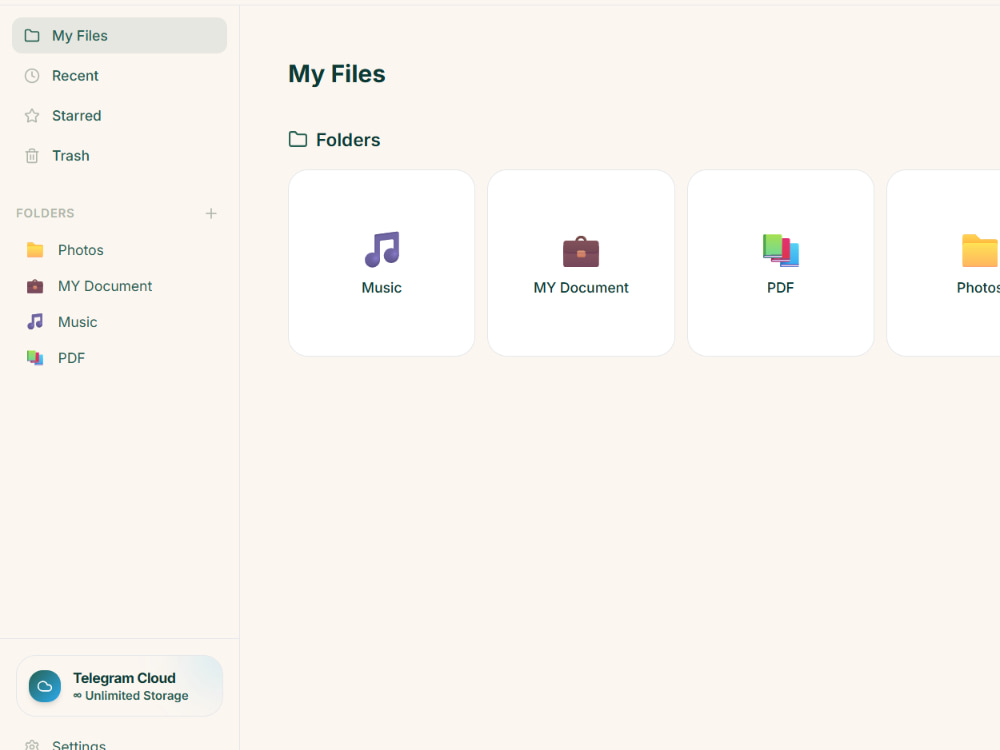Click the Folders heading icon

pyautogui.click(x=298, y=139)
